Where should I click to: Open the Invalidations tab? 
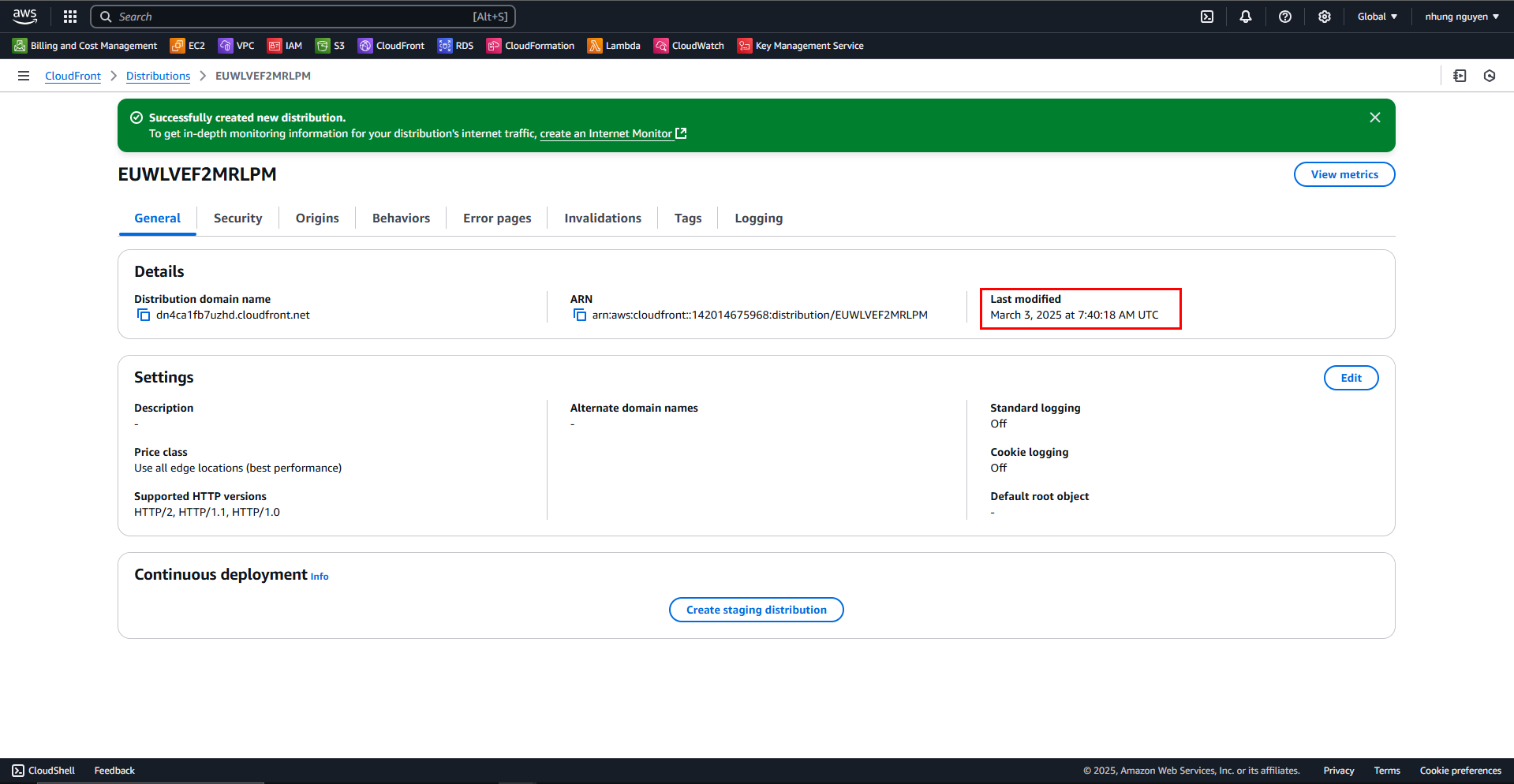(603, 218)
